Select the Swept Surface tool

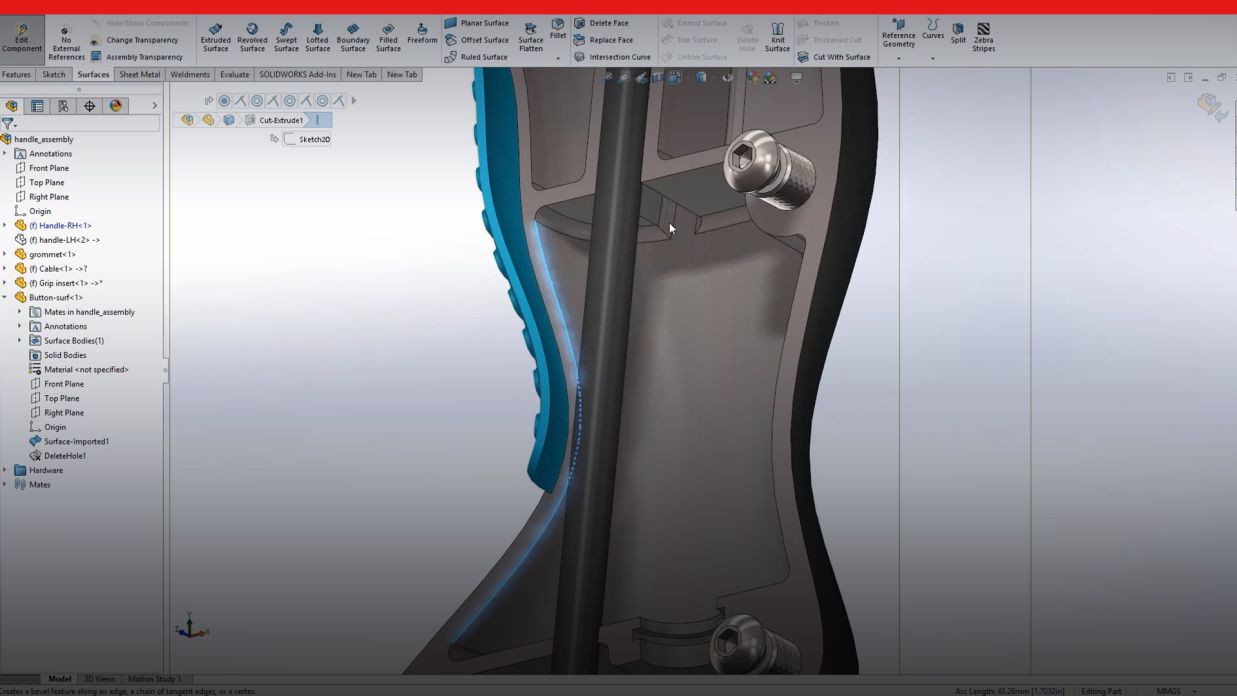pos(286,38)
